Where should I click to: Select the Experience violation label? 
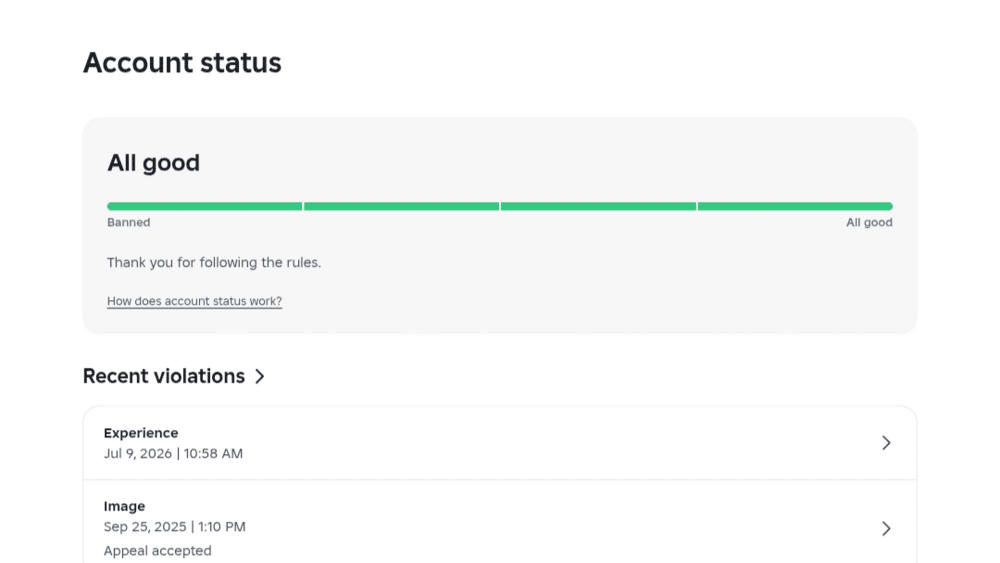click(141, 433)
